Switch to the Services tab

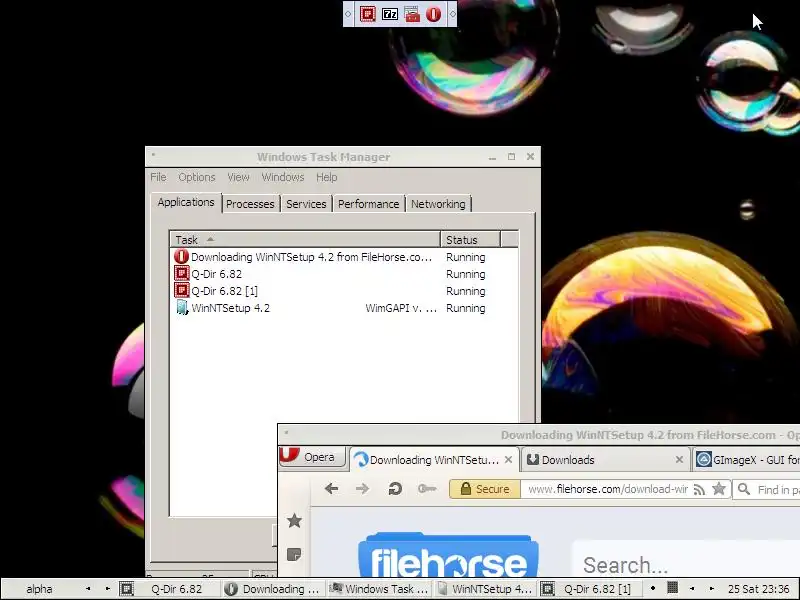(x=306, y=204)
